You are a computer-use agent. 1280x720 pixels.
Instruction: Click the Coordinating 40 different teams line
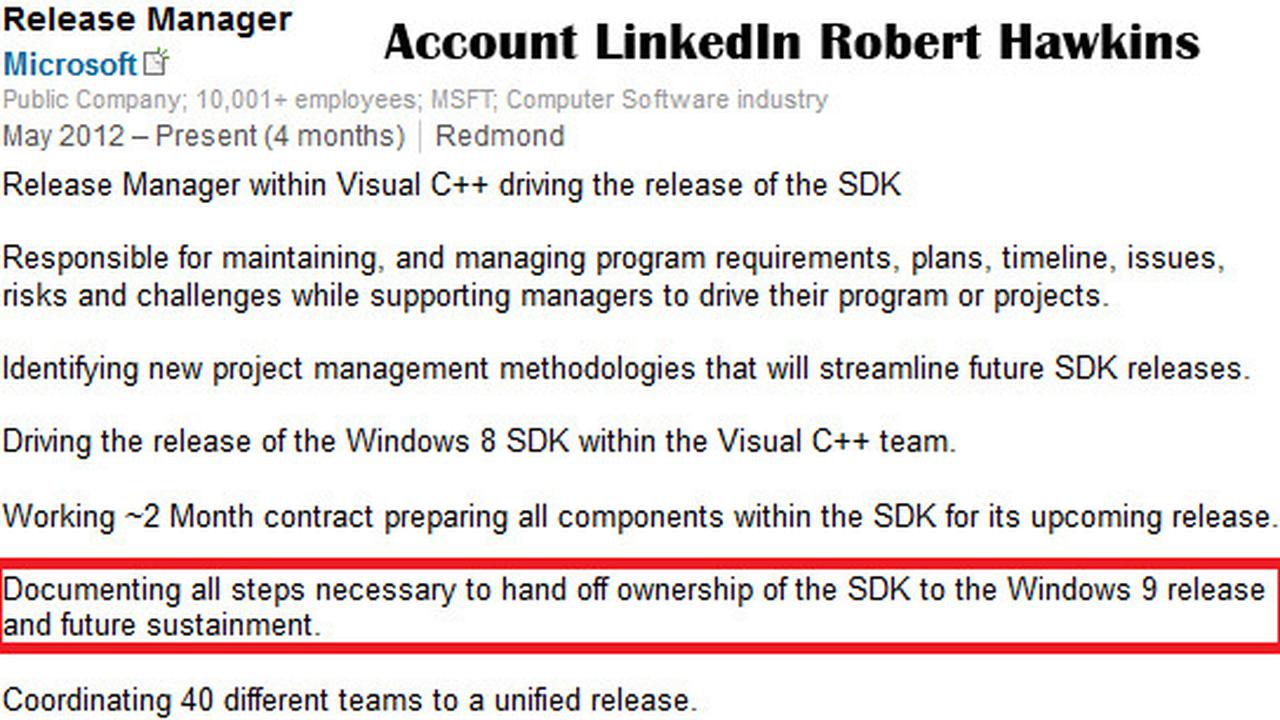(x=350, y=698)
